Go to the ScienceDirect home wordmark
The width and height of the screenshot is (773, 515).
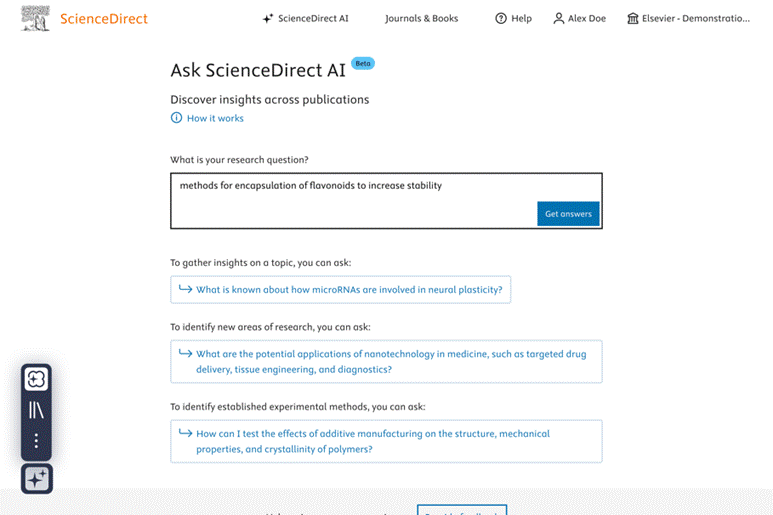[x=103, y=19]
